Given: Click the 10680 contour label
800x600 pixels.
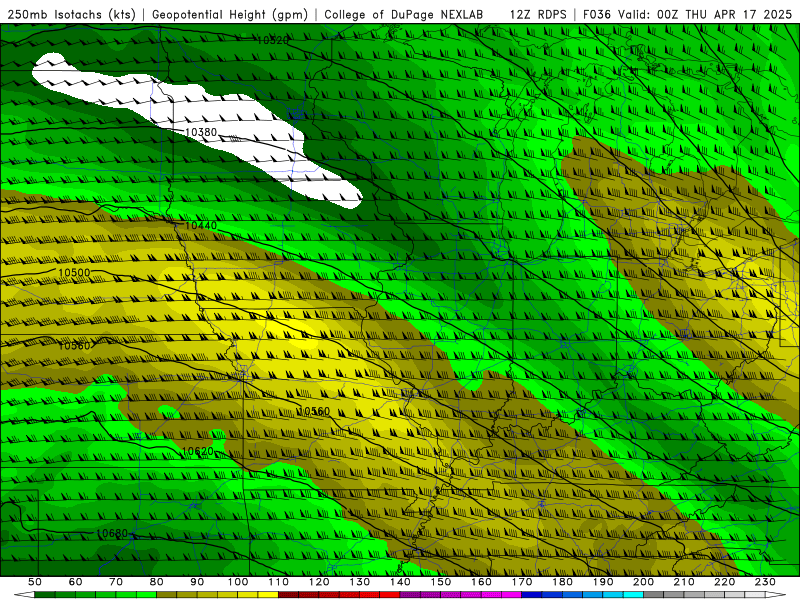Looking at the screenshot, I should [112, 533].
